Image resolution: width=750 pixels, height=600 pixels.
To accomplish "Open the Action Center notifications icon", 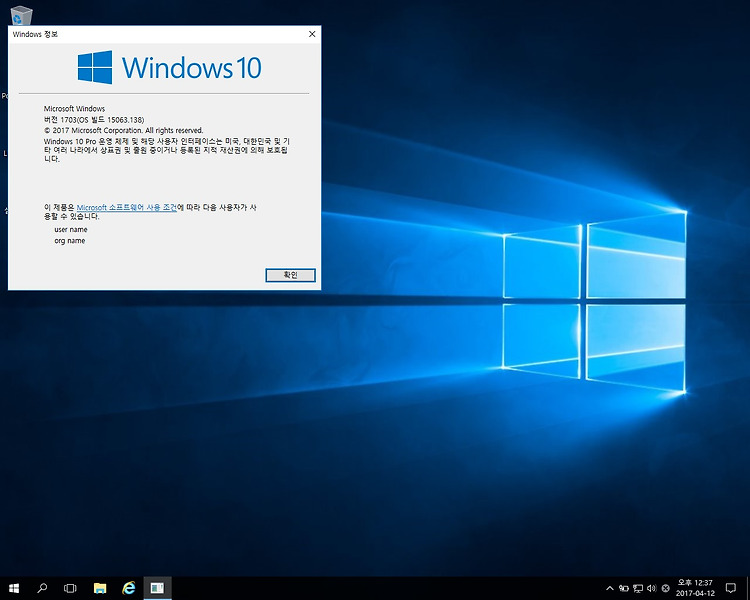I will click(x=730, y=588).
